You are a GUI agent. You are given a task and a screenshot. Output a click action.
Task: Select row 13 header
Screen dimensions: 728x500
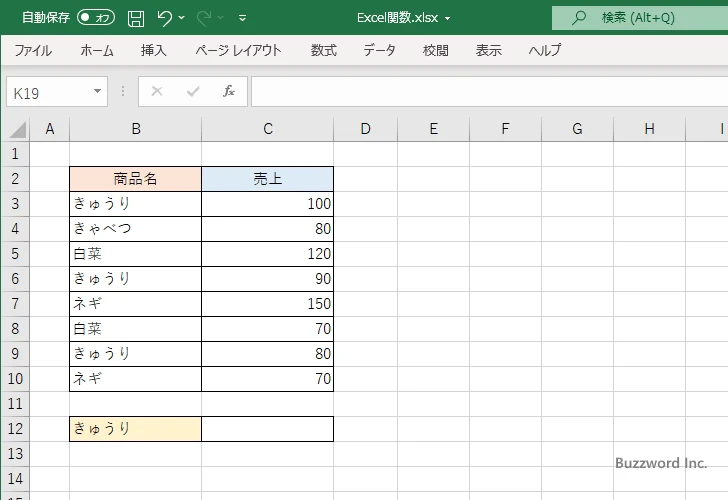[15, 454]
